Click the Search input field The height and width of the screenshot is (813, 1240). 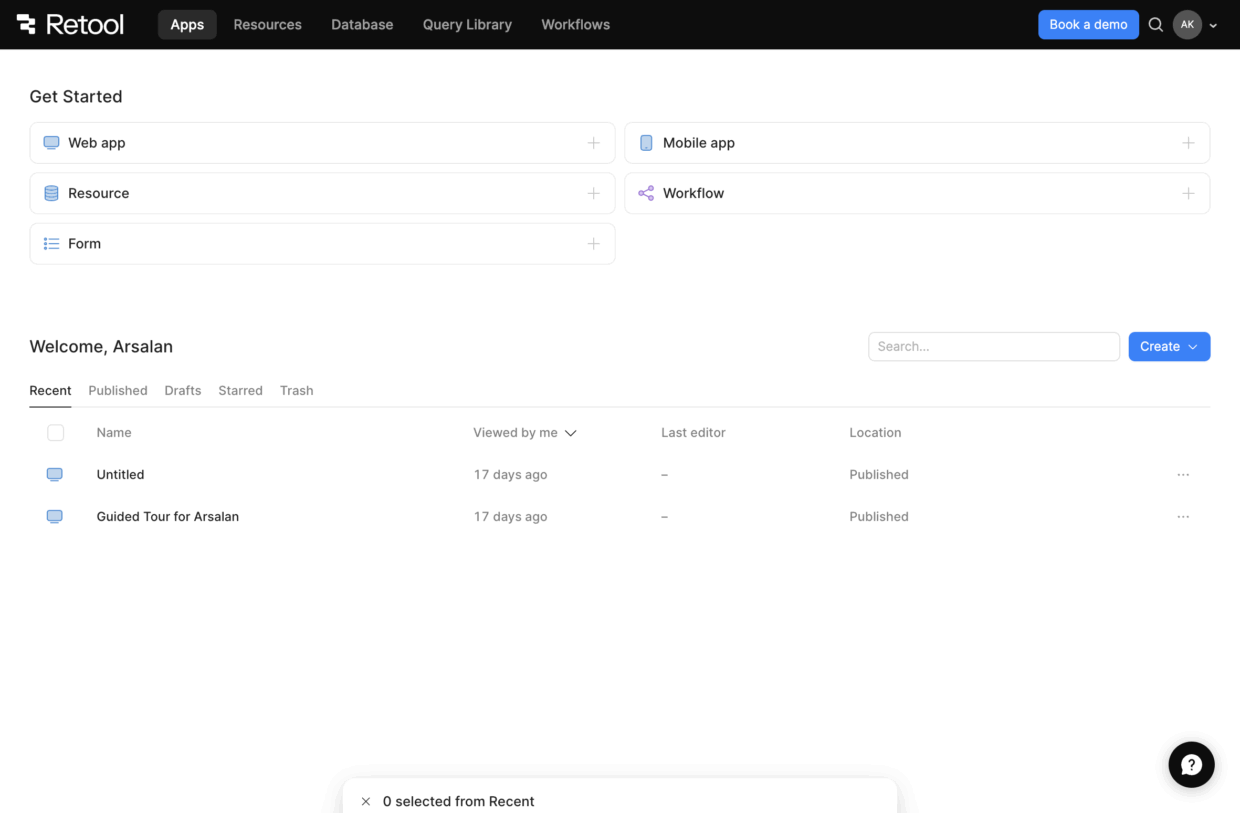coord(993,346)
